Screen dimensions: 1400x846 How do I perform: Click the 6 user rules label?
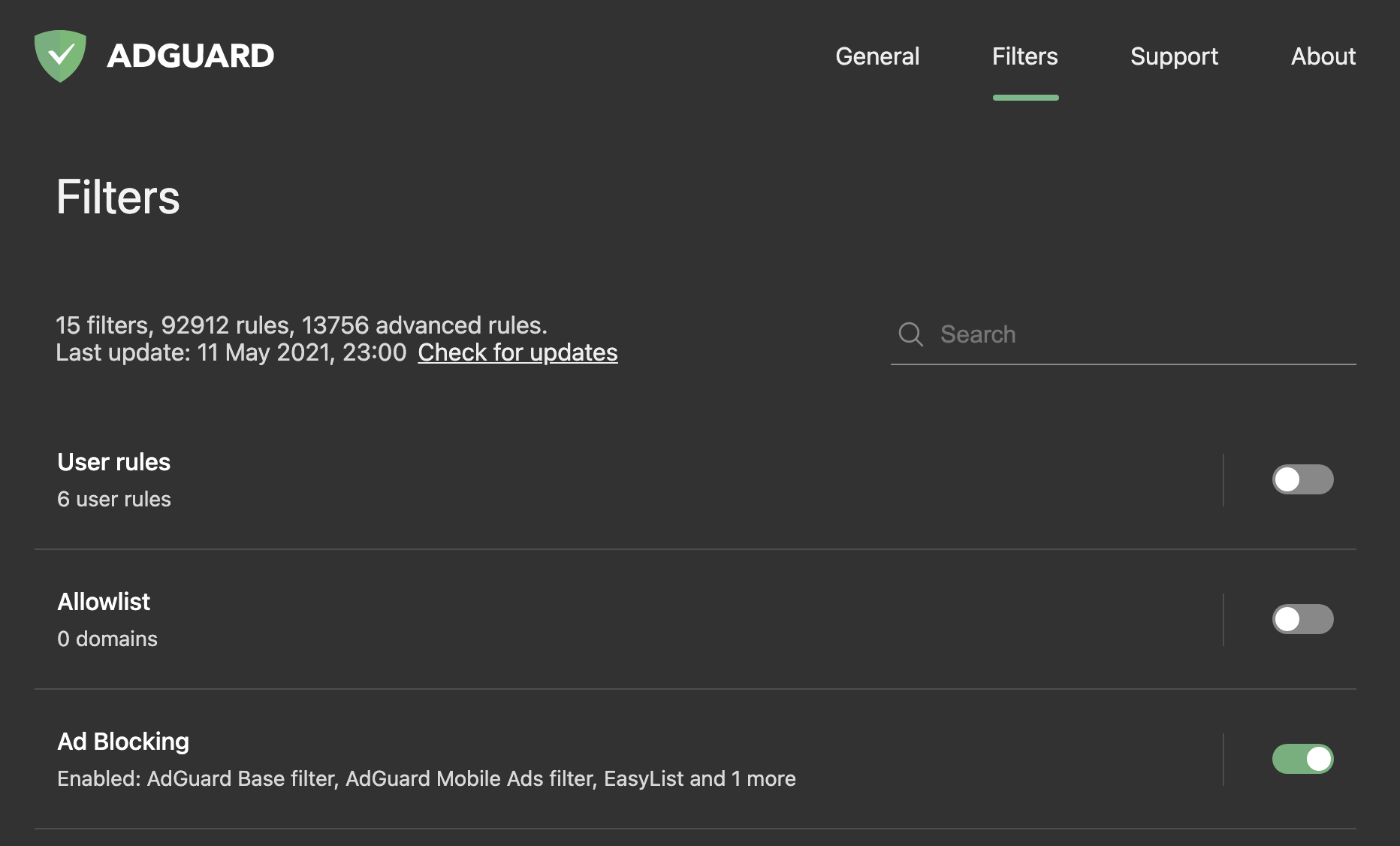pyautogui.click(x=113, y=498)
